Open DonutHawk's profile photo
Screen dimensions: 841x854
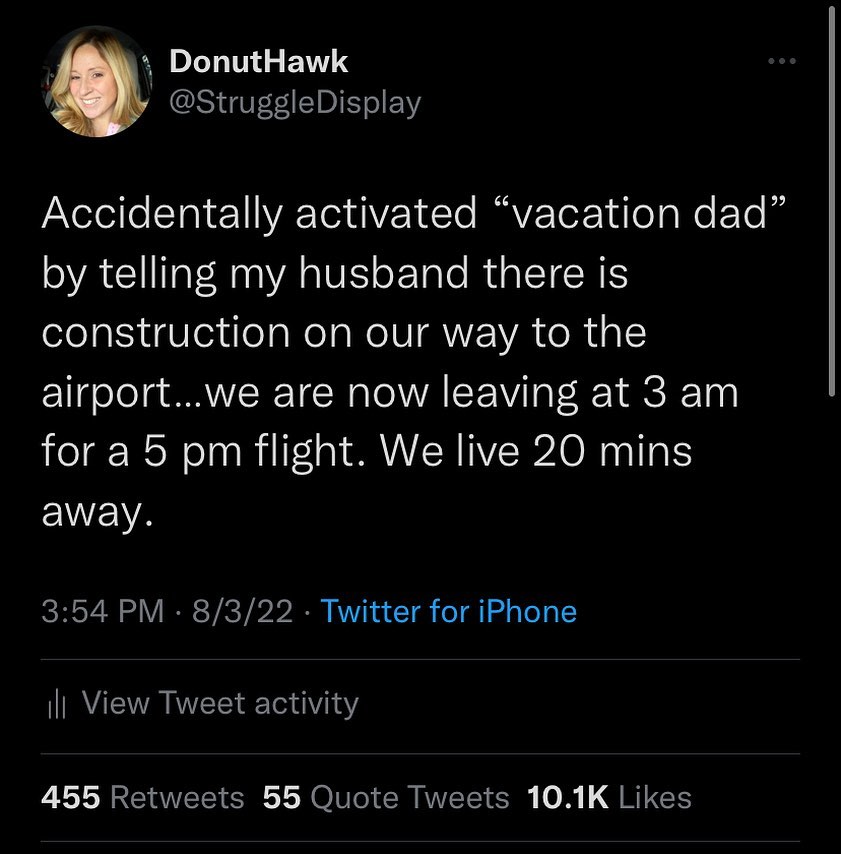coord(98,82)
